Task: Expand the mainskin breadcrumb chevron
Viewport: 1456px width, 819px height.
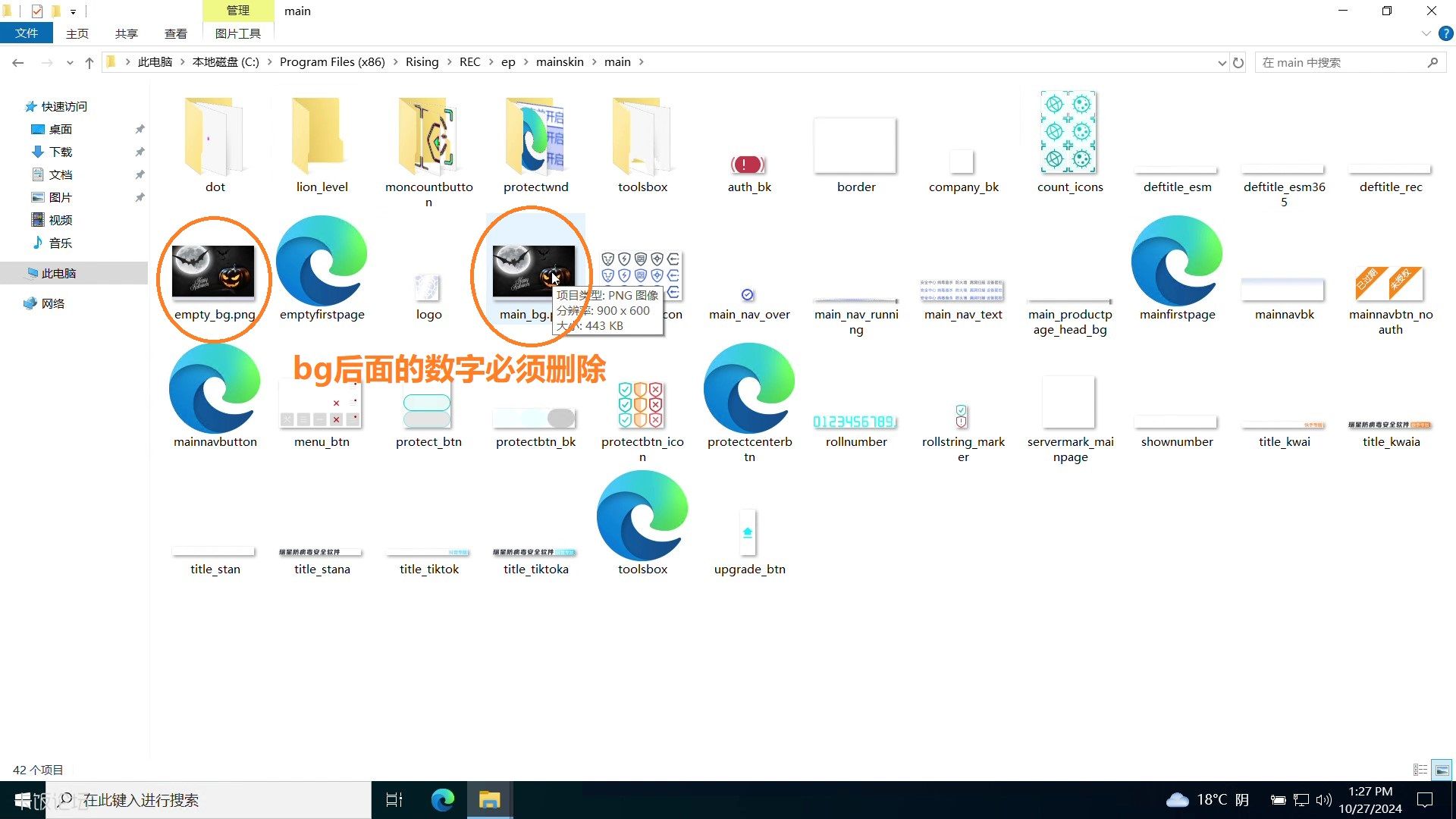Action: (594, 62)
